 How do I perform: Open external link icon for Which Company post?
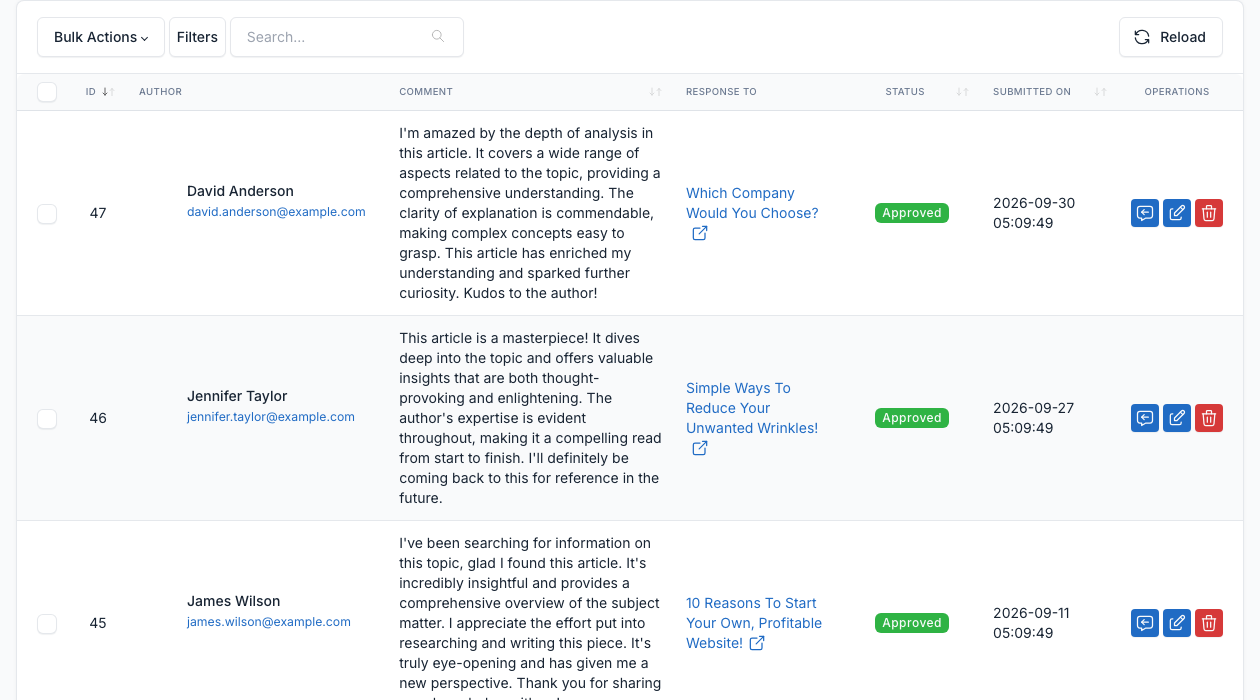pos(700,233)
